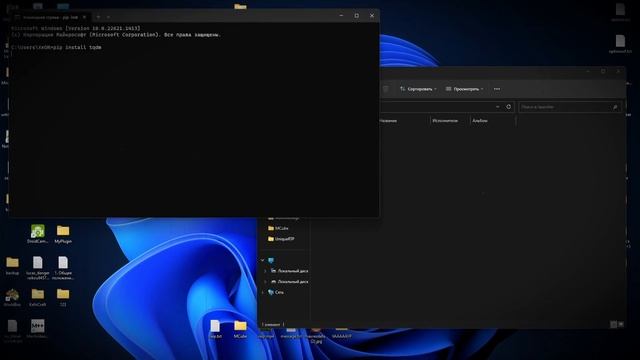Open the KeliriCraft folder on desktop
The image size is (640, 360).
[38, 297]
